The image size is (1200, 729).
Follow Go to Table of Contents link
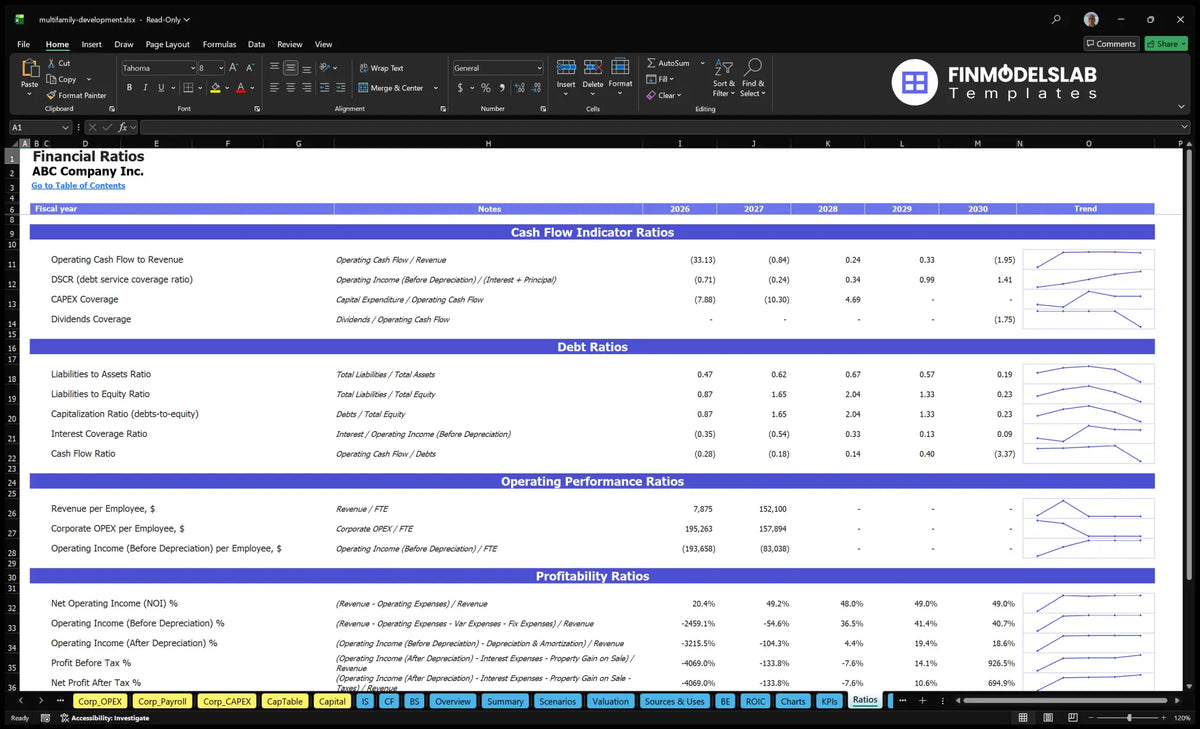pos(78,185)
